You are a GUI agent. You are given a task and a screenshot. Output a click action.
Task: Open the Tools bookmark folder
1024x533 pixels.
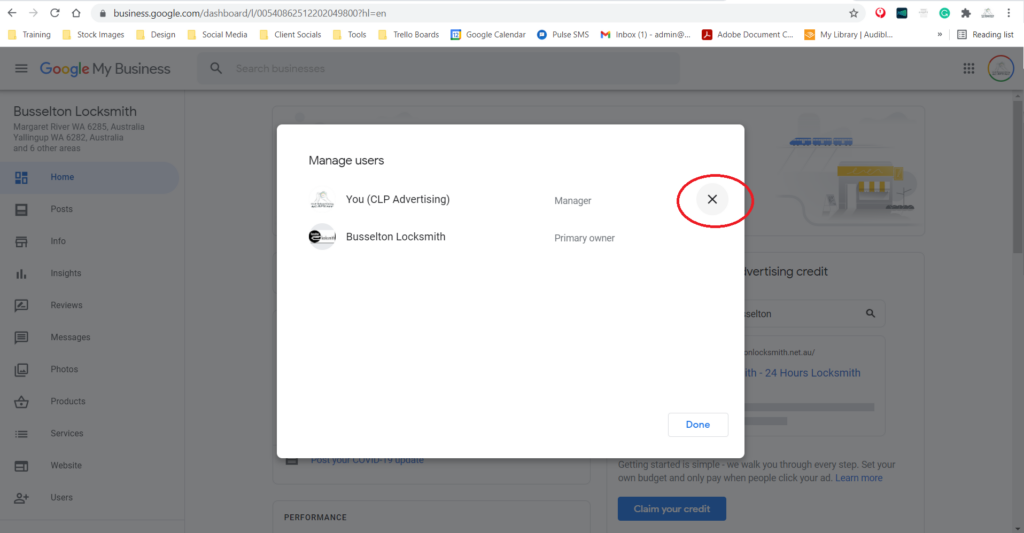[349, 35]
